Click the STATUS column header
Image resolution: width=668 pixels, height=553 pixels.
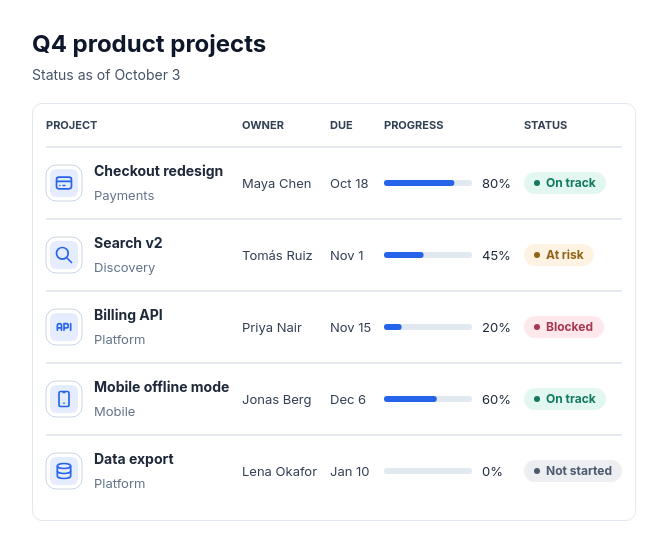pos(545,125)
